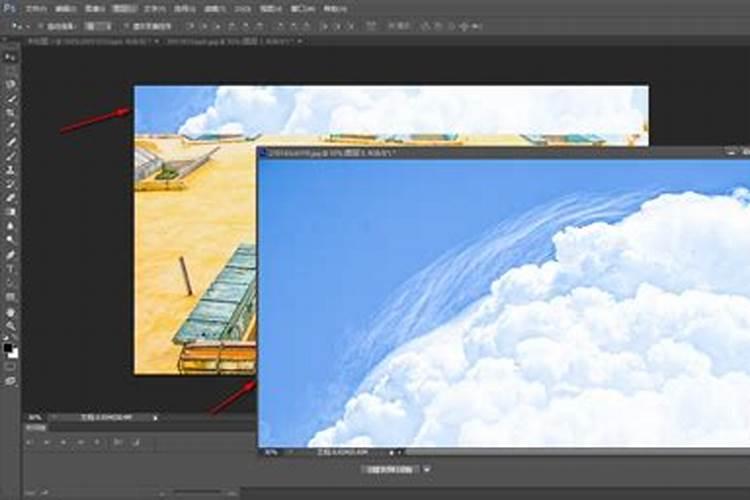750x500 pixels.
Task: Open the Help menu
Action: (x=335, y=9)
